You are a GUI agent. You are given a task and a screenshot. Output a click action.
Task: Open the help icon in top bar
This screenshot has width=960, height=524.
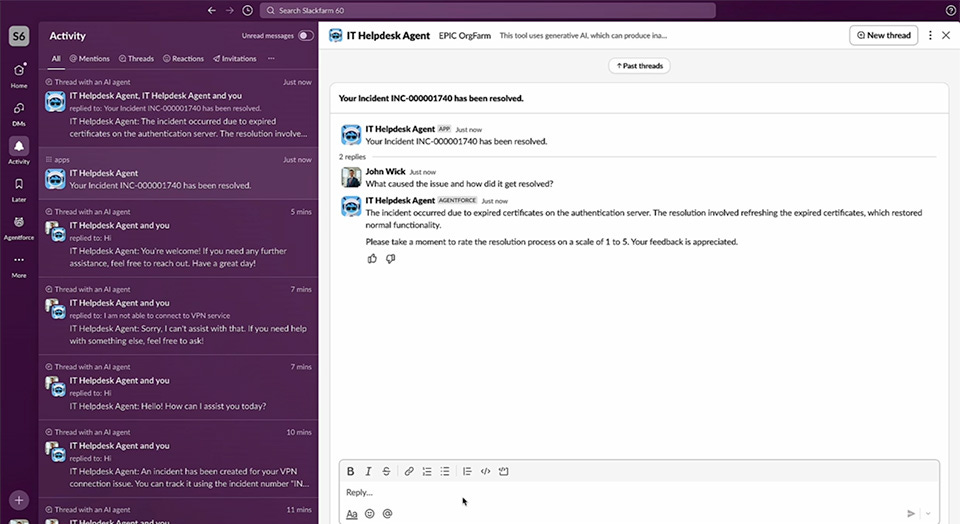[950, 10]
